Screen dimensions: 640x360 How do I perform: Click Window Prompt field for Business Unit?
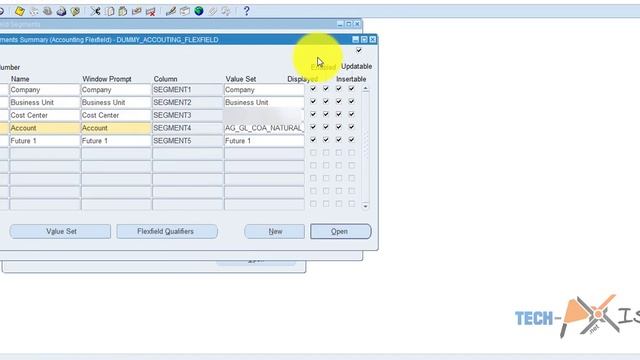coord(116,102)
